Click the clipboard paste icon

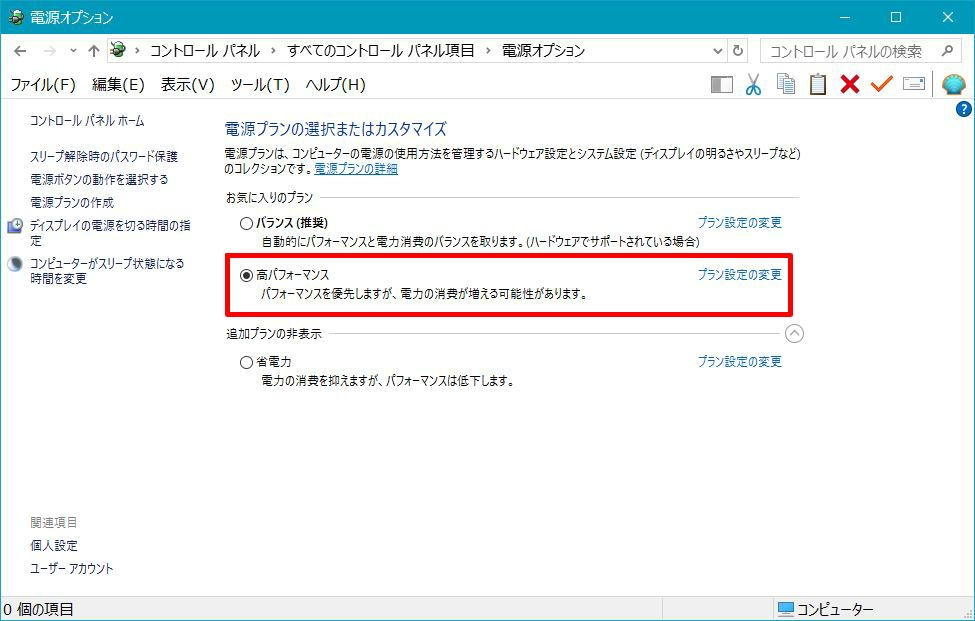pyautogui.click(x=818, y=85)
